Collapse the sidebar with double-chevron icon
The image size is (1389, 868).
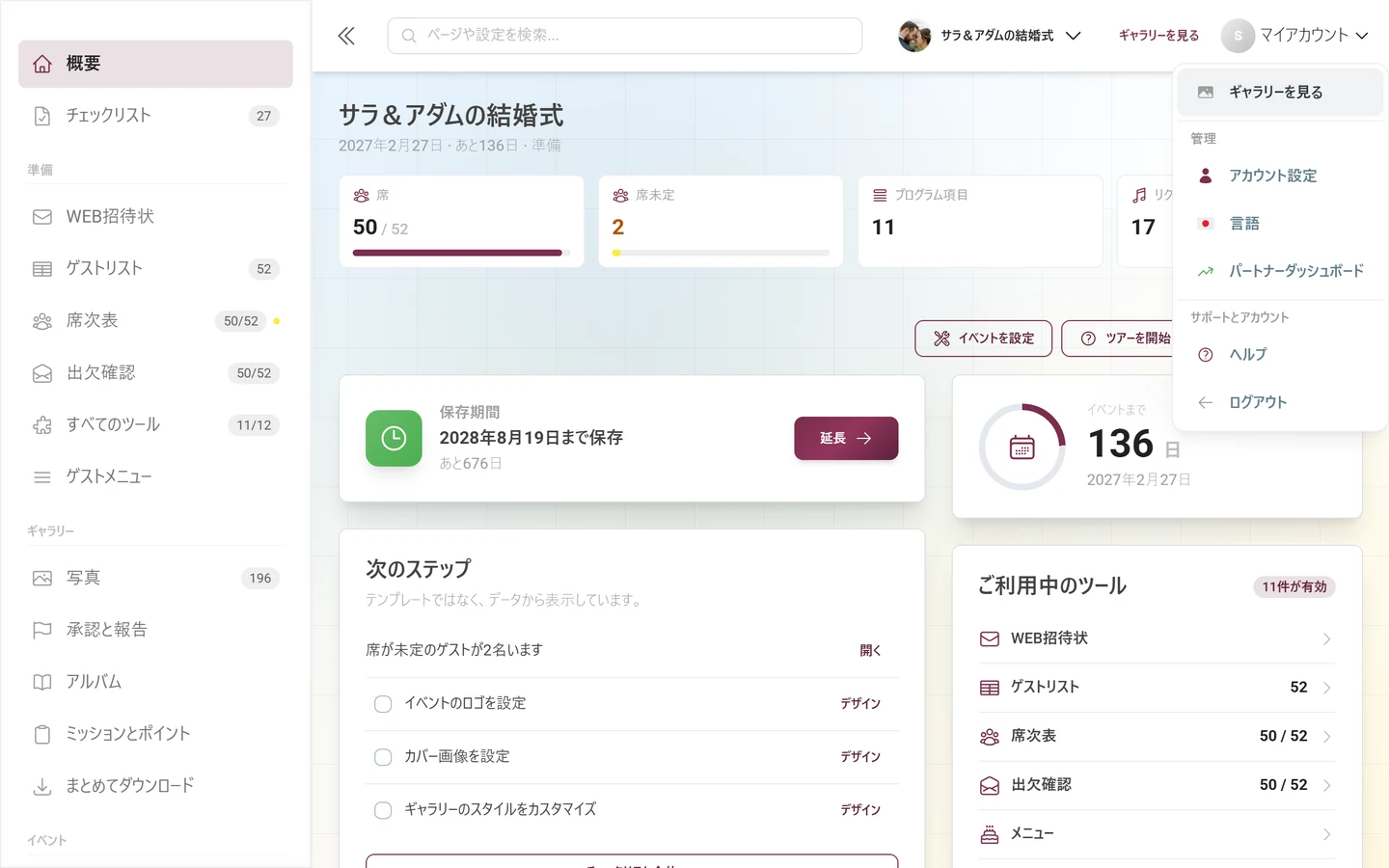pos(346,36)
